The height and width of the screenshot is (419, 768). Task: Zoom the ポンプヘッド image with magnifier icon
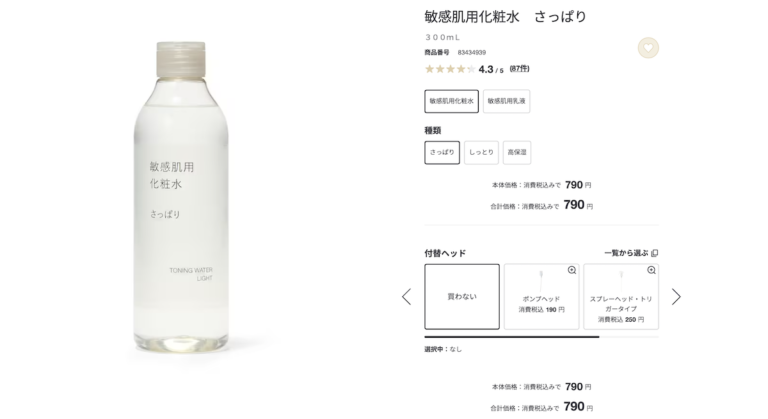point(572,271)
